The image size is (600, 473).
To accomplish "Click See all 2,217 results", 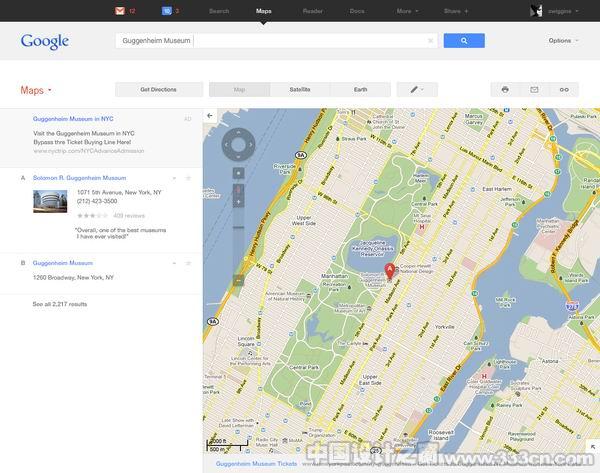I will [60, 304].
